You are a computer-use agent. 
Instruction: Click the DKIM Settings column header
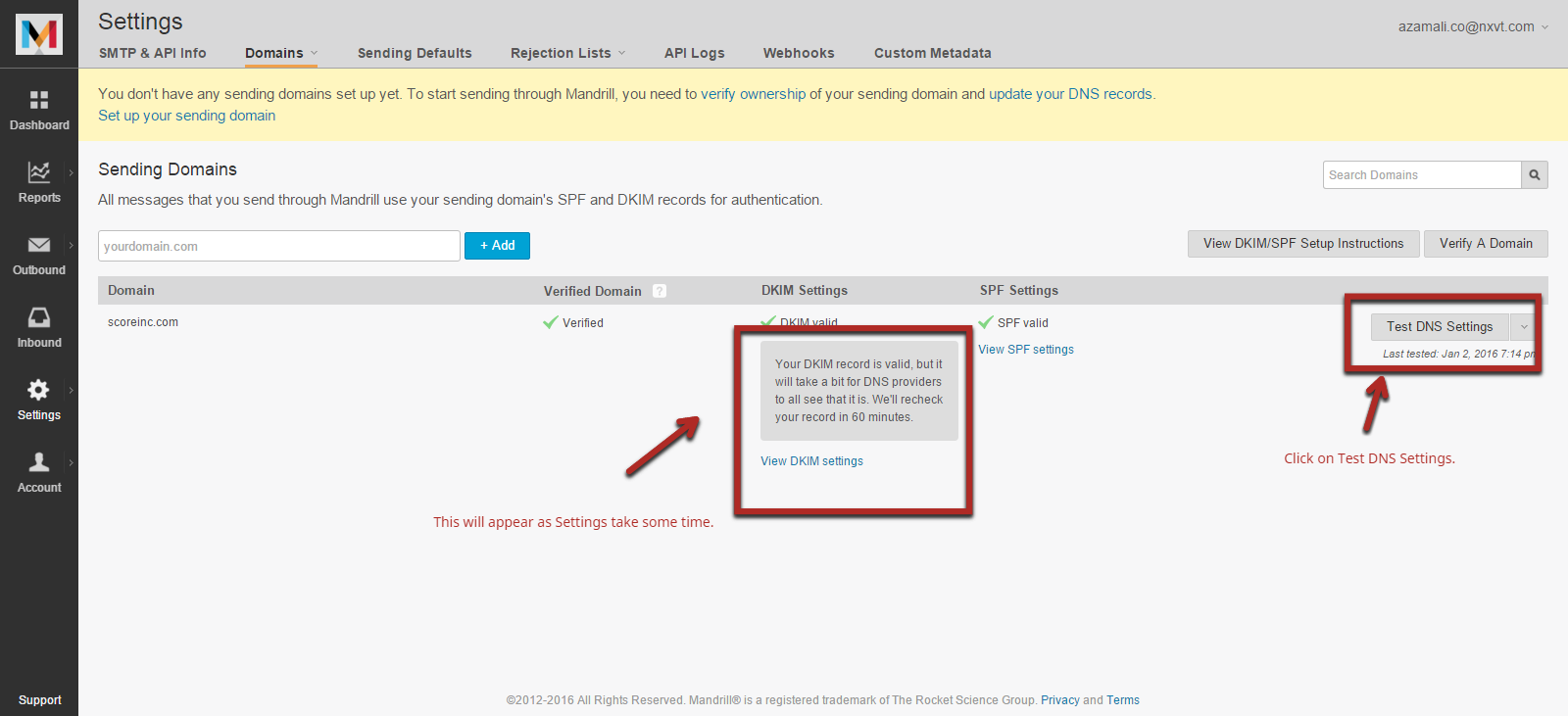[805, 291]
